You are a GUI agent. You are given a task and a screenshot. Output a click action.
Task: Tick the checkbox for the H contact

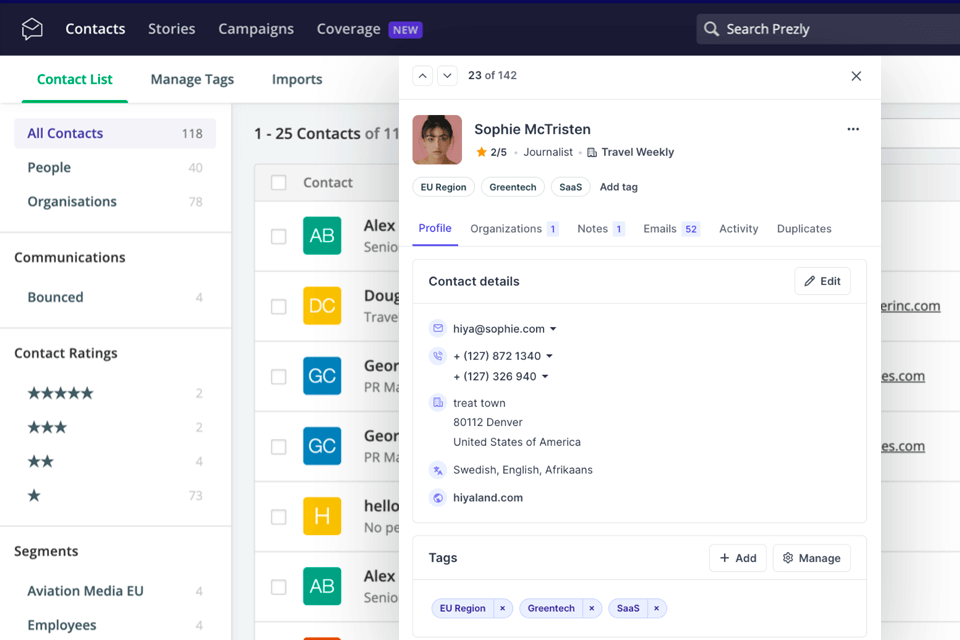coord(279,517)
